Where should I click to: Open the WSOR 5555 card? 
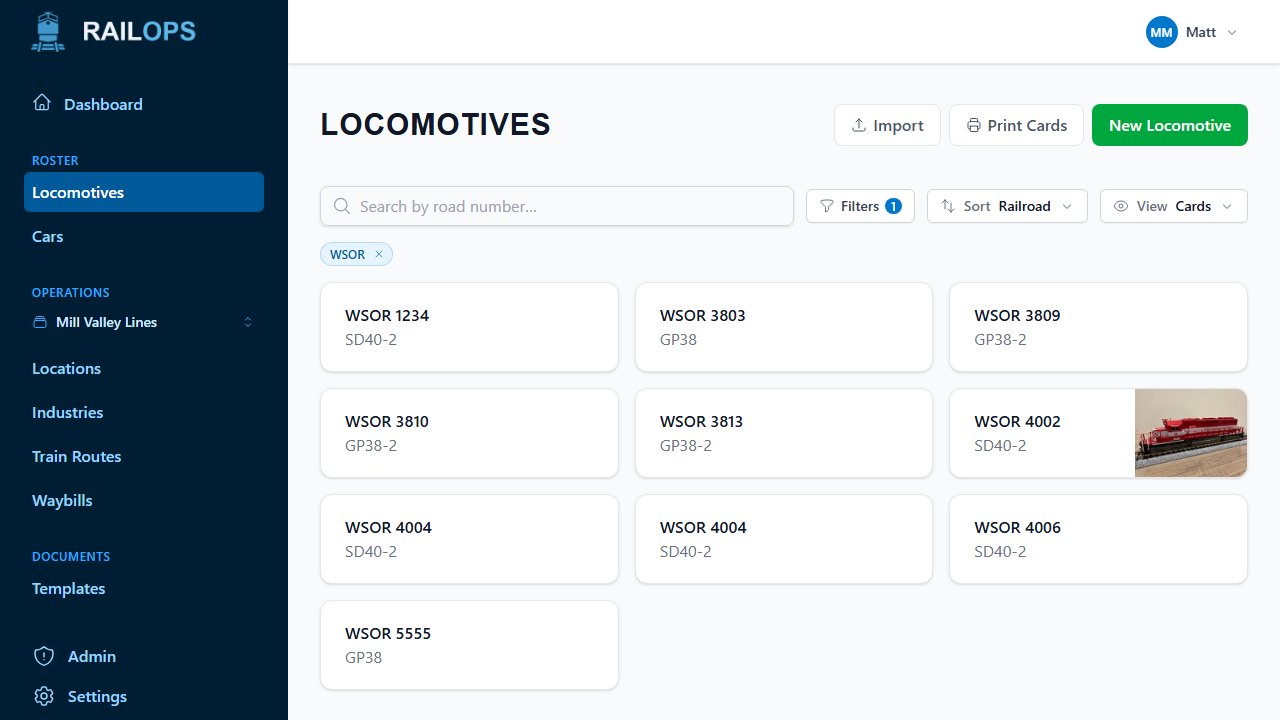click(469, 645)
